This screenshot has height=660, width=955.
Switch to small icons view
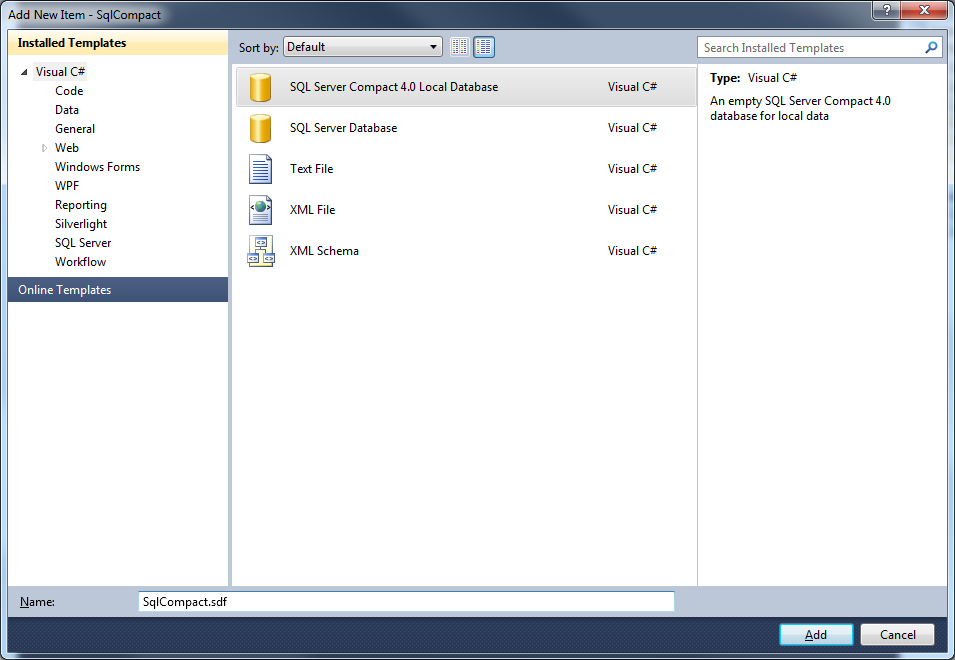tap(460, 47)
